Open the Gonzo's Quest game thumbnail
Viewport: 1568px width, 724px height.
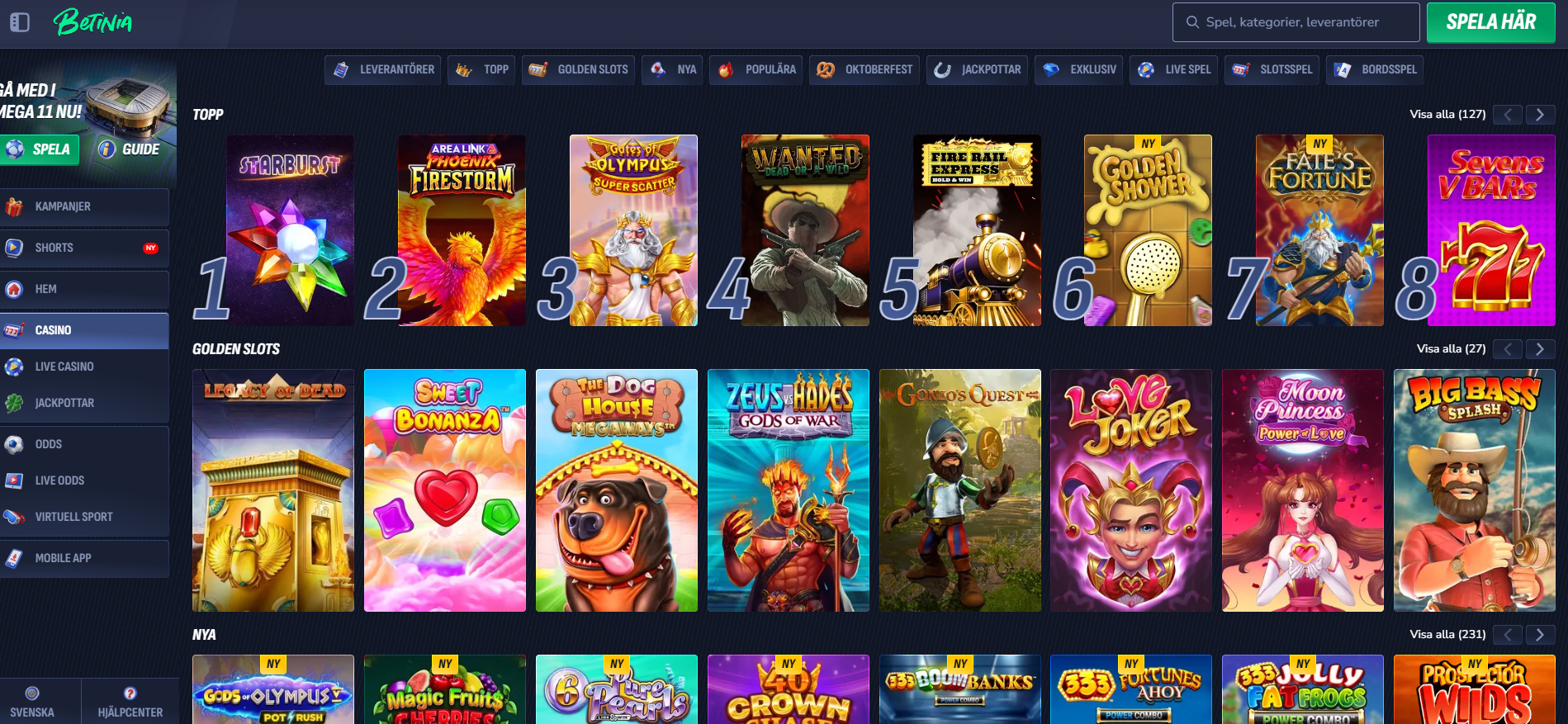tap(960, 490)
